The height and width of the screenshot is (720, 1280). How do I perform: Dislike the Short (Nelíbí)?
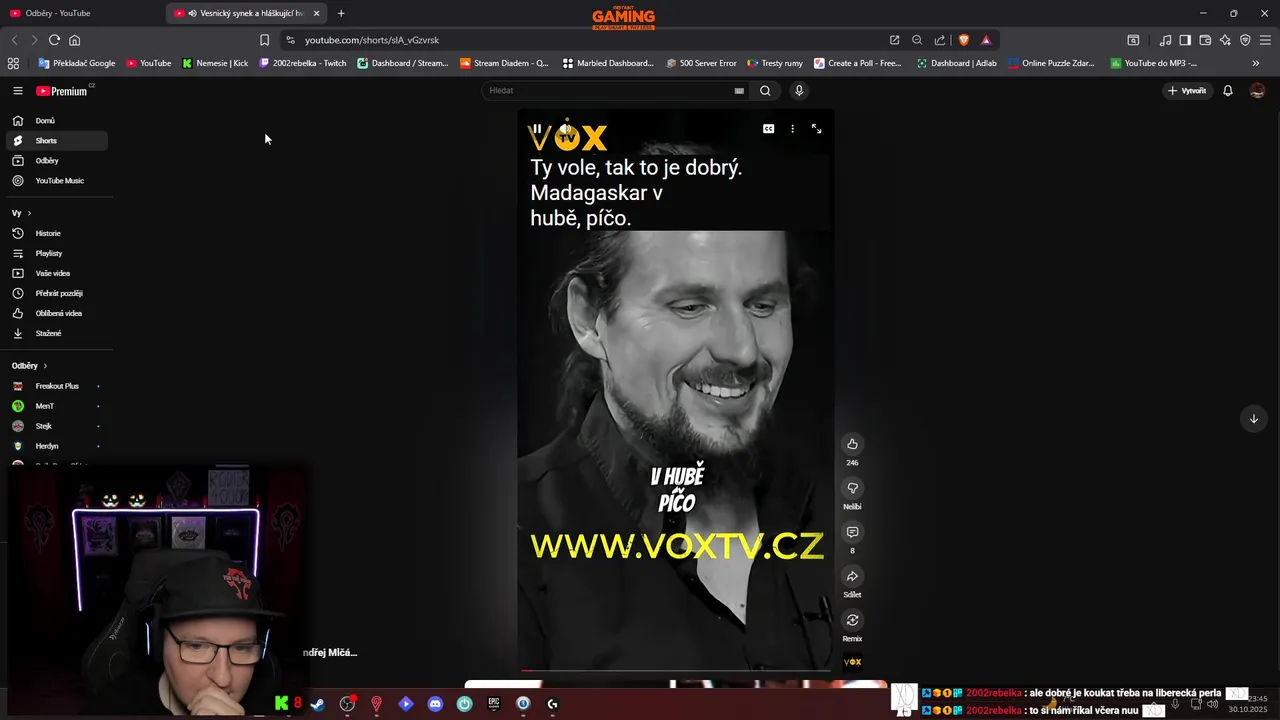pos(852,488)
